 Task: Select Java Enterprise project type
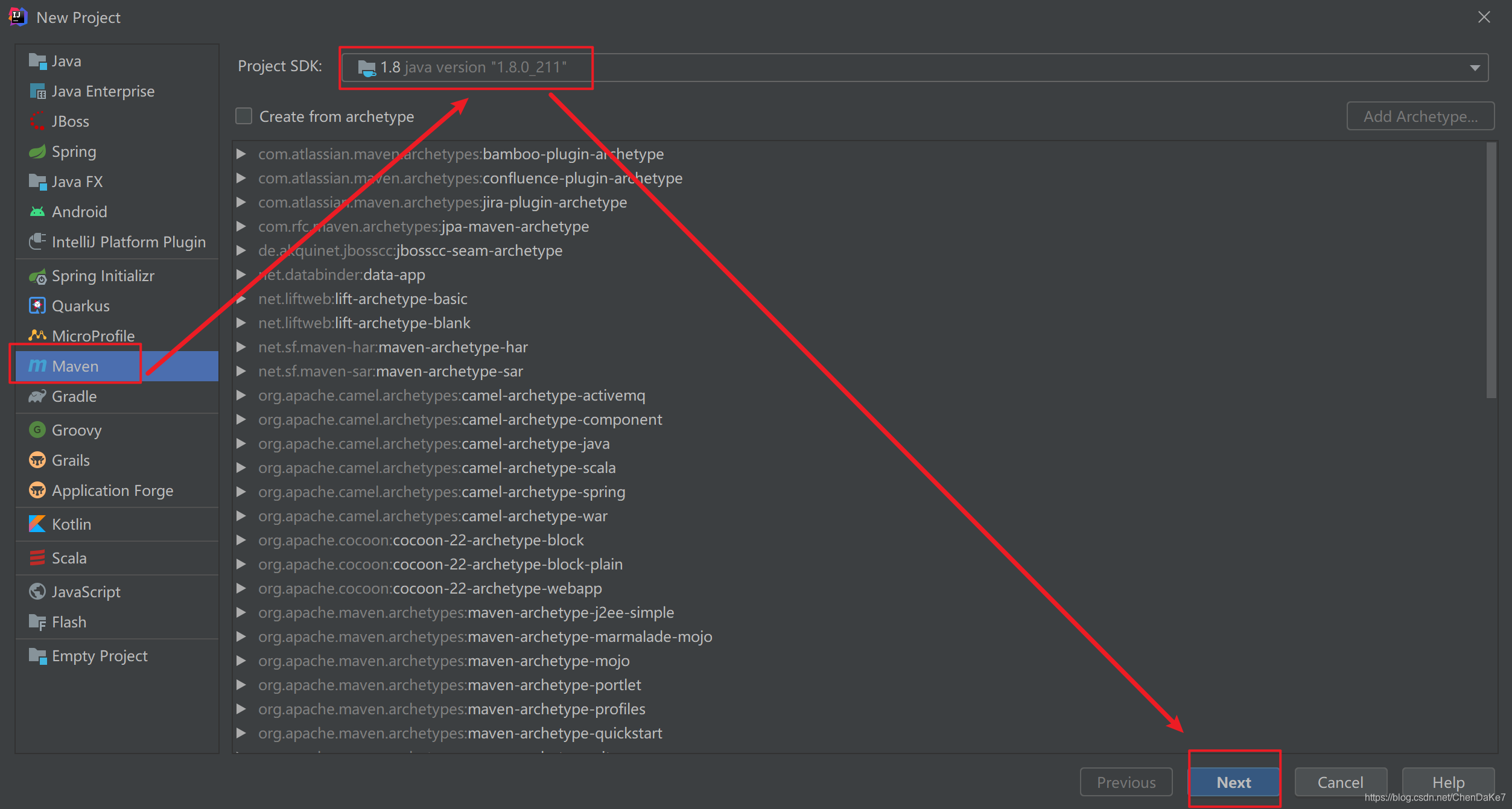click(x=103, y=91)
